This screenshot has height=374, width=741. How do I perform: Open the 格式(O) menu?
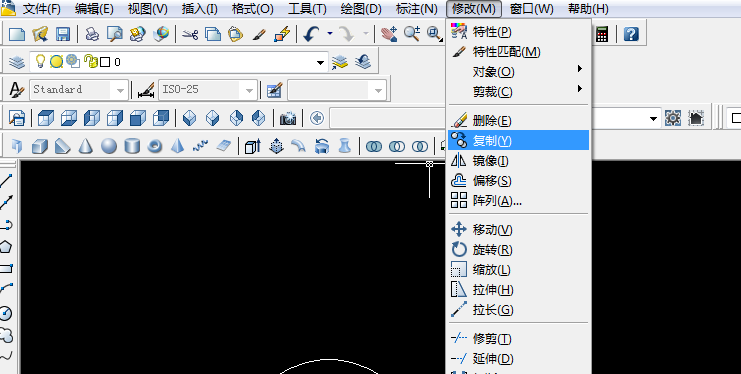click(x=253, y=9)
